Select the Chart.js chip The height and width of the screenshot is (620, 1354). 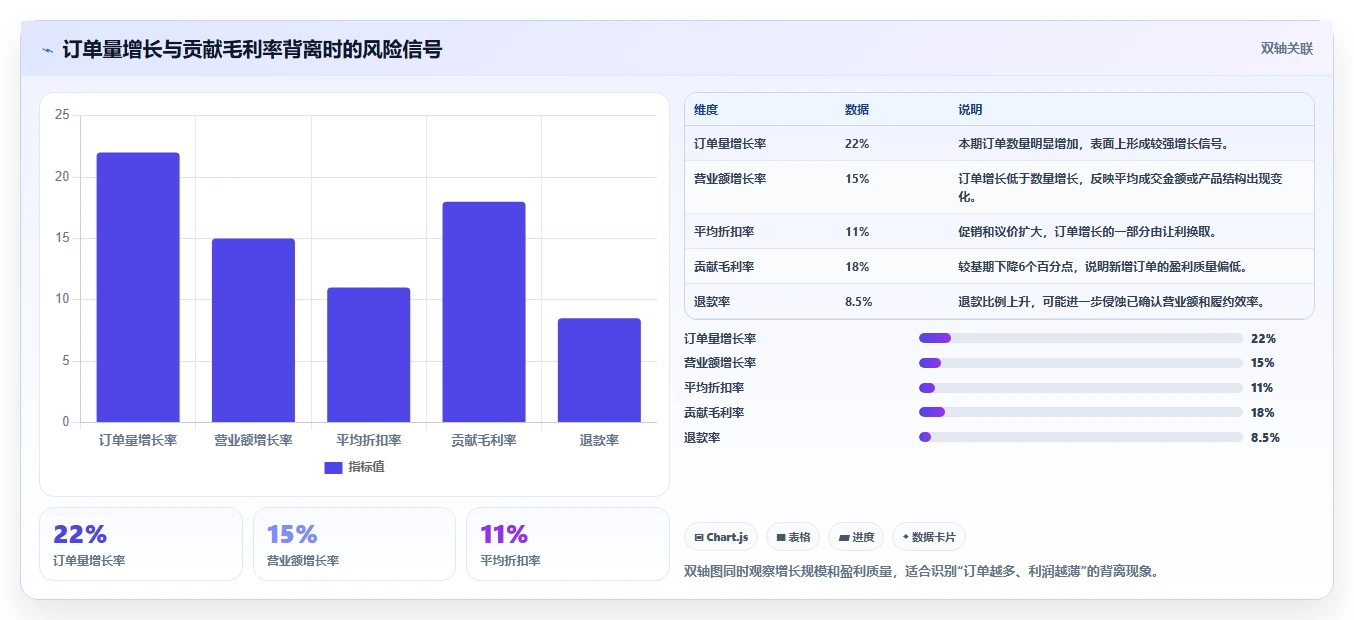[x=721, y=537]
